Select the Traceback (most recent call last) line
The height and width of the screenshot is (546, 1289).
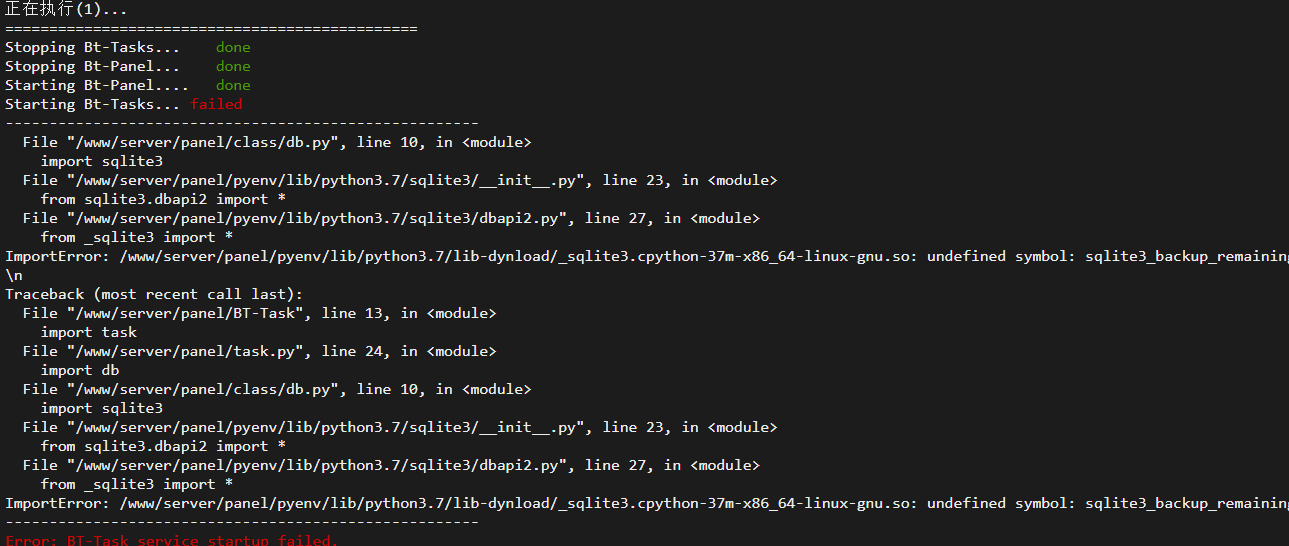[x=154, y=294]
